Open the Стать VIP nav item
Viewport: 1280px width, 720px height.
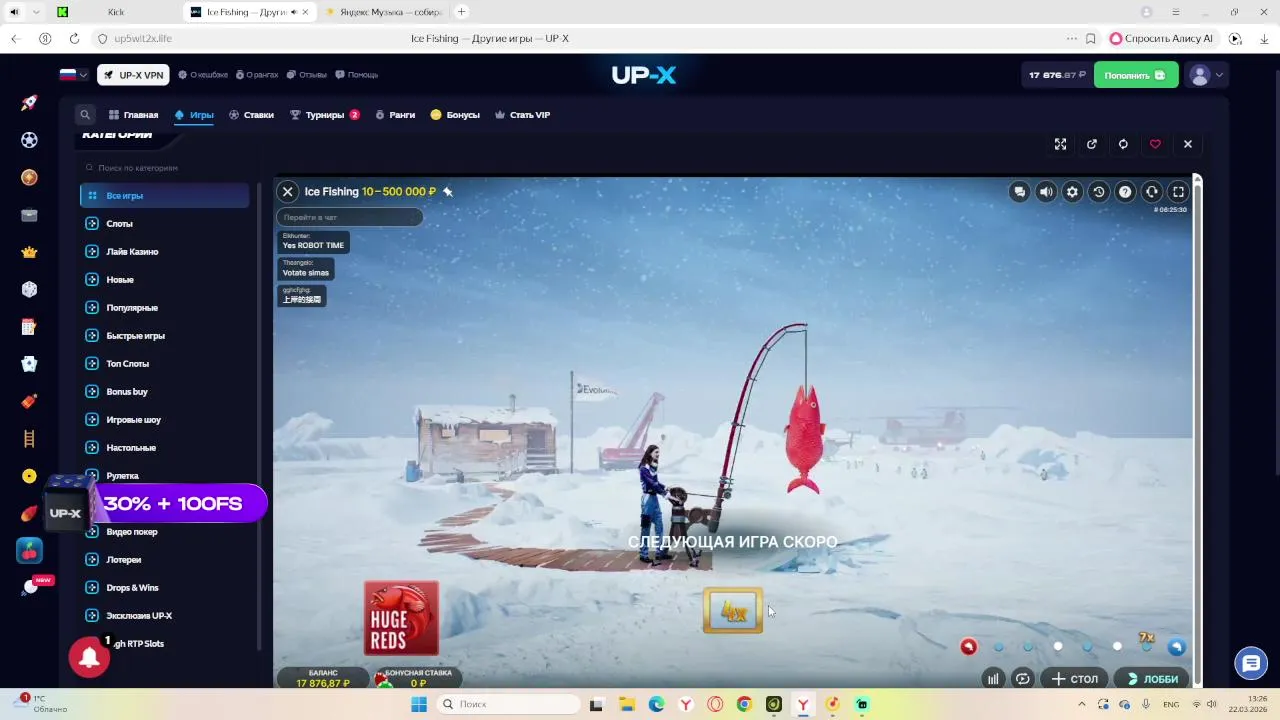(522, 115)
